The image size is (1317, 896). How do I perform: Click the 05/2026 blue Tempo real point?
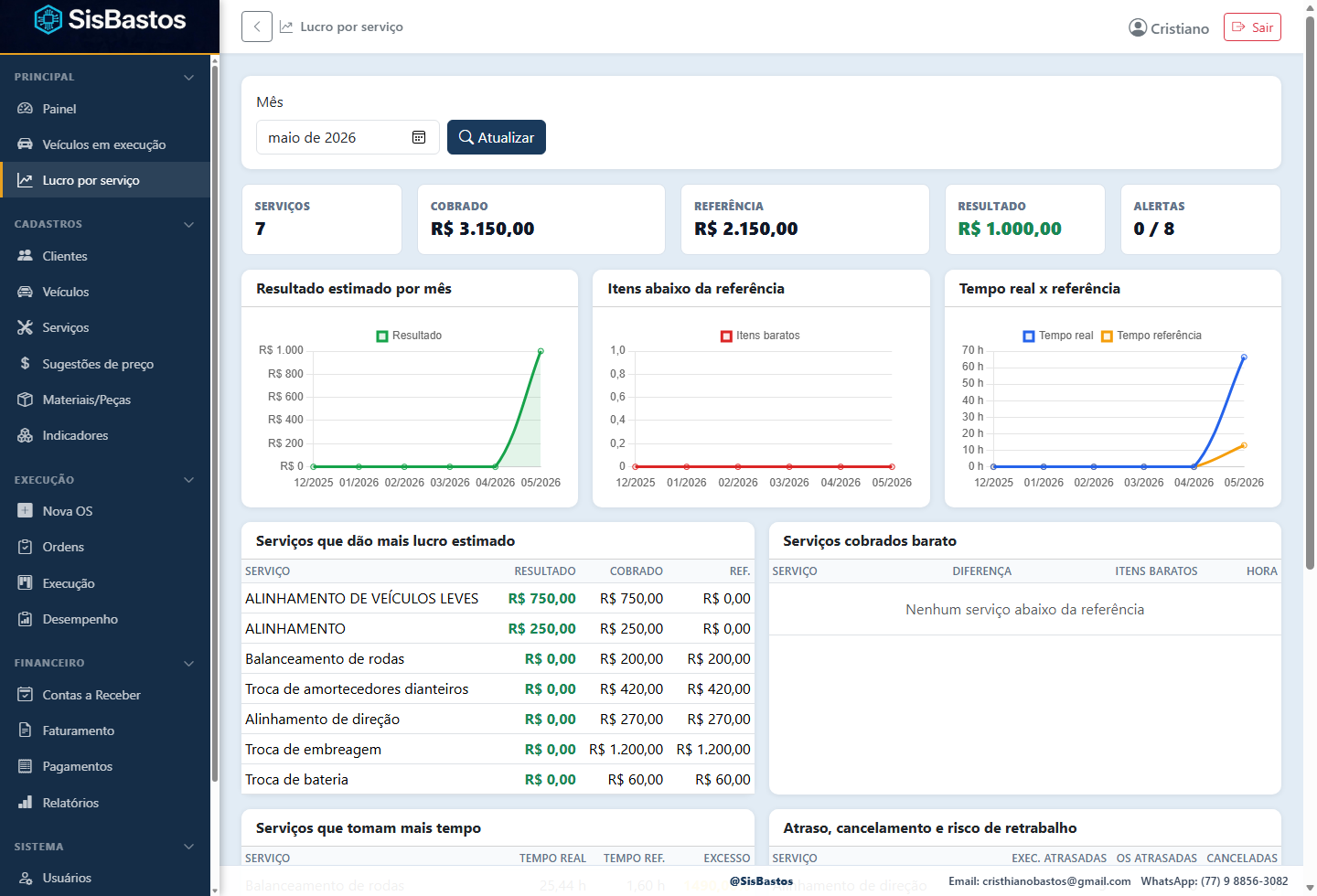tap(1244, 357)
